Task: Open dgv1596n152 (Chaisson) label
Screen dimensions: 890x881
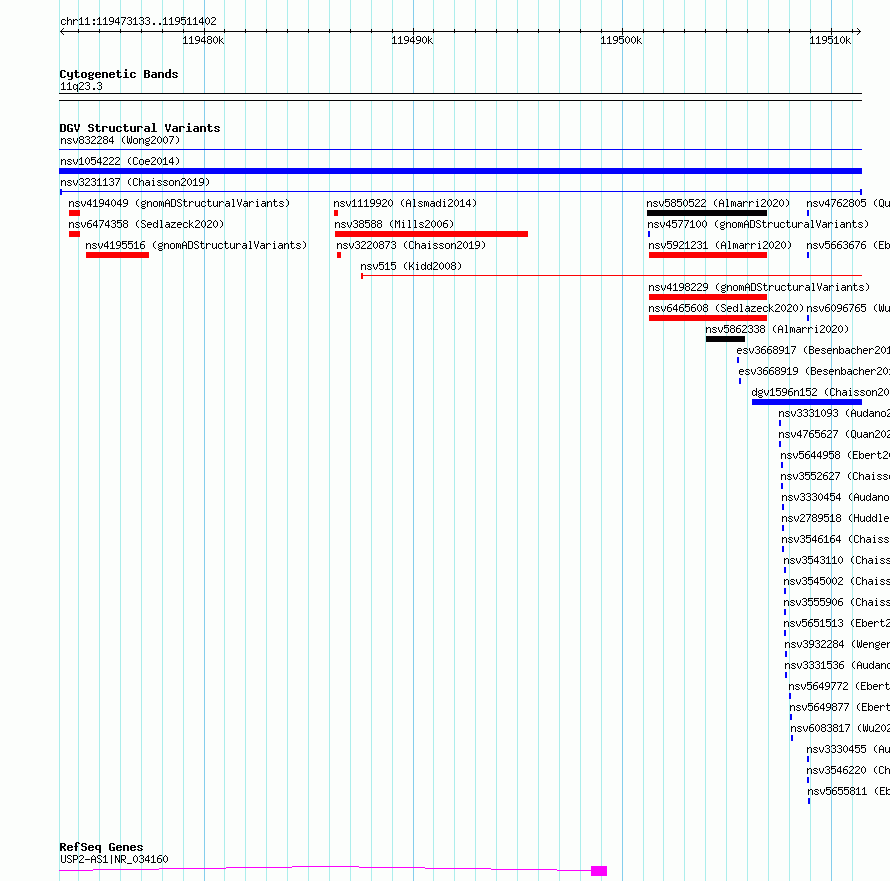Action: point(820,392)
